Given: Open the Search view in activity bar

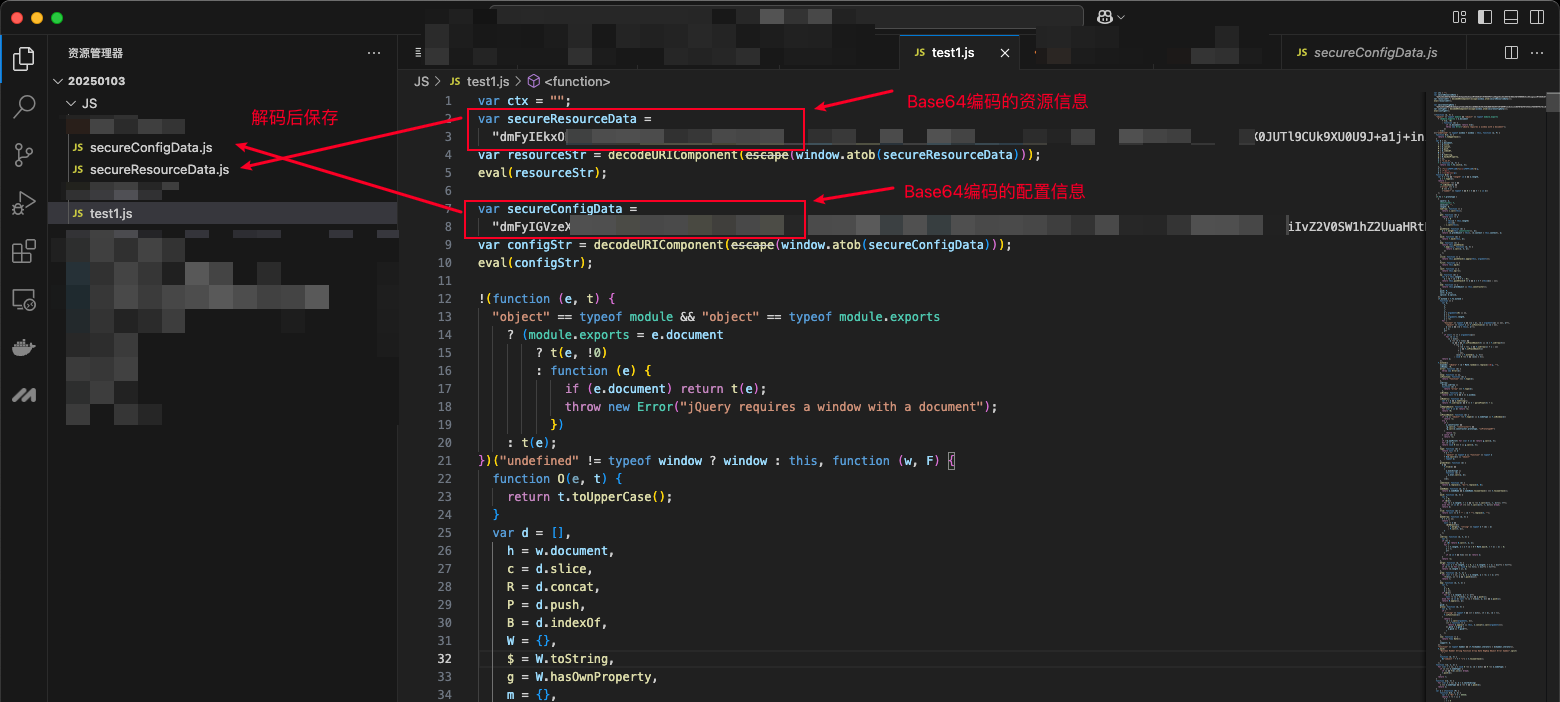Looking at the screenshot, I should [x=24, y=106].
